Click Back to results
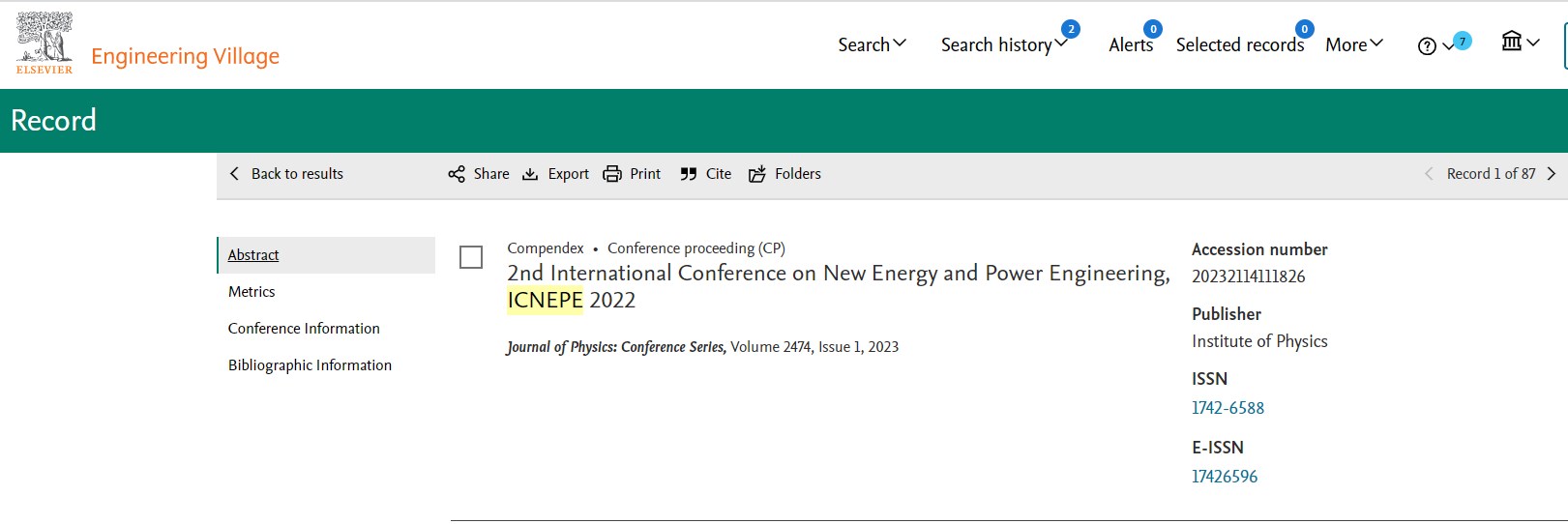The image size is (1568, 524). pos(297,174)
